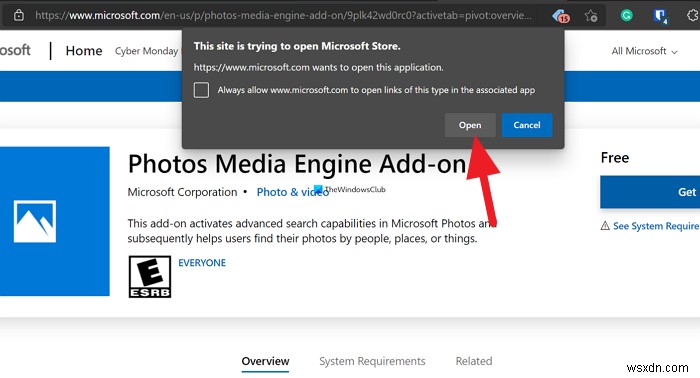Click the add-on description paragraph
This screenshot has height=378, width=700.
[x=312, y=231]
